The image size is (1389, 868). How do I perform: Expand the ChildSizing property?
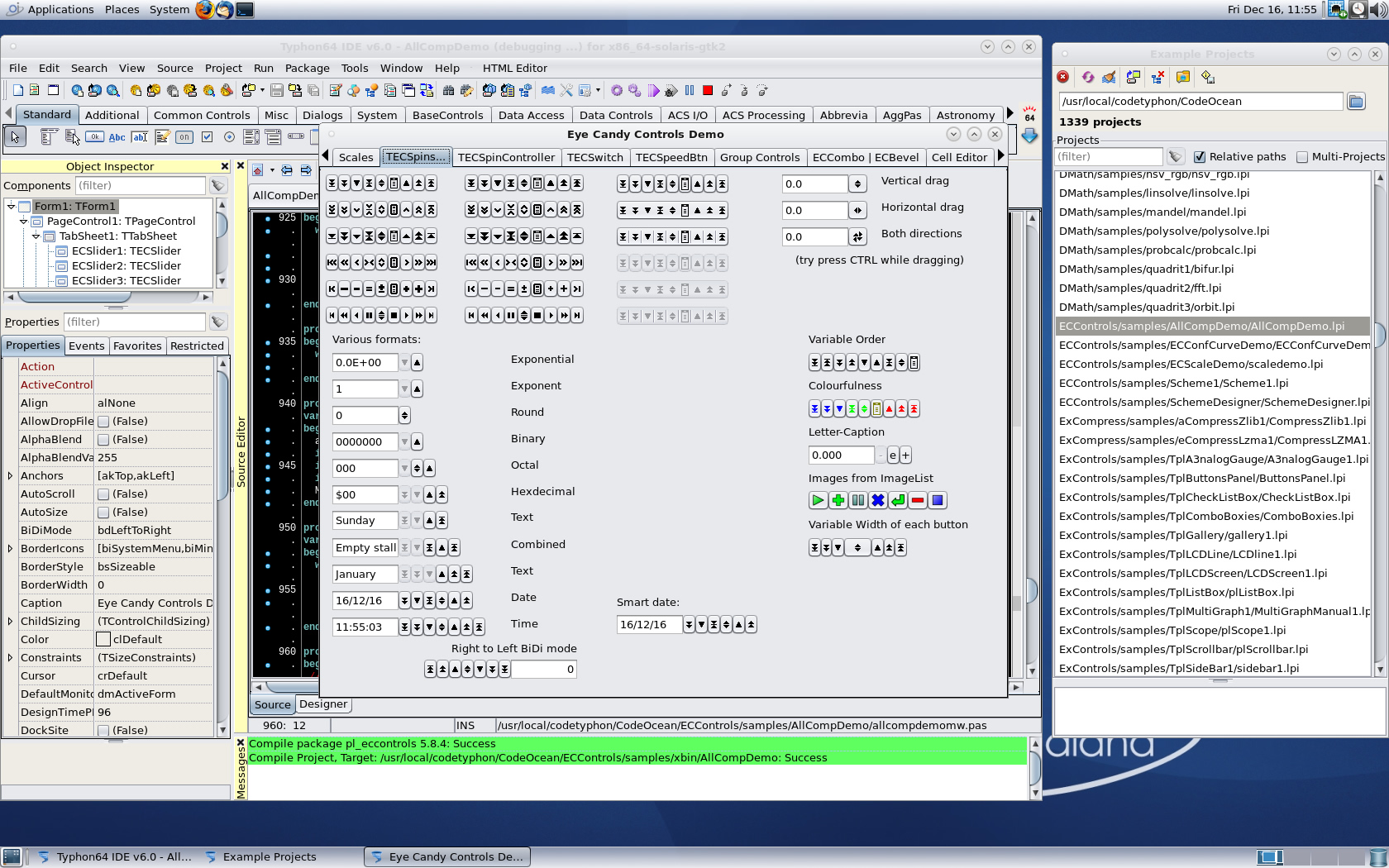[x=10, y=622]
